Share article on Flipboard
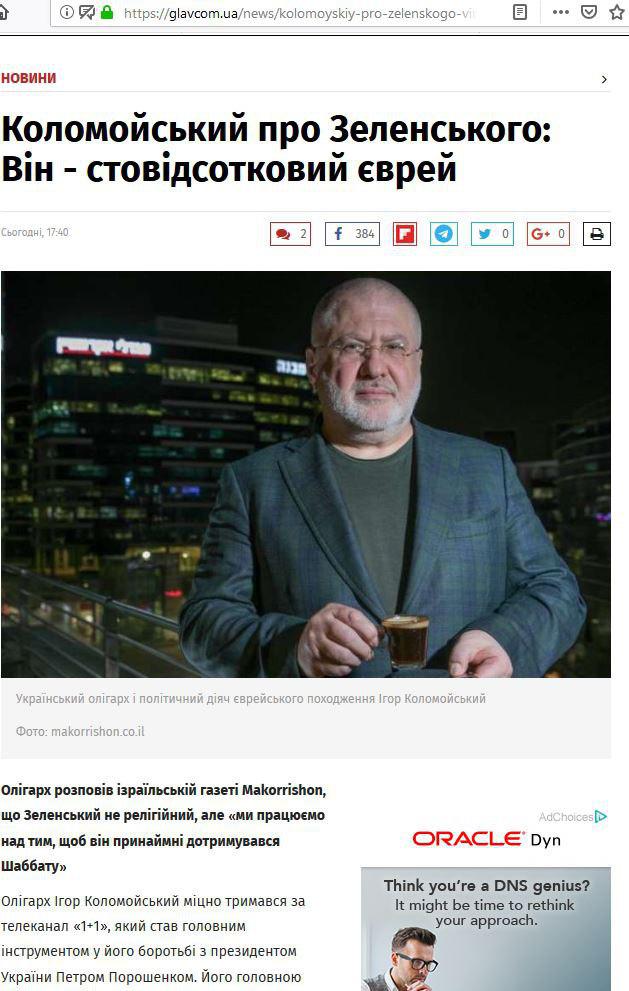Viewport: 629px width, 991px height. click(405, 234)
